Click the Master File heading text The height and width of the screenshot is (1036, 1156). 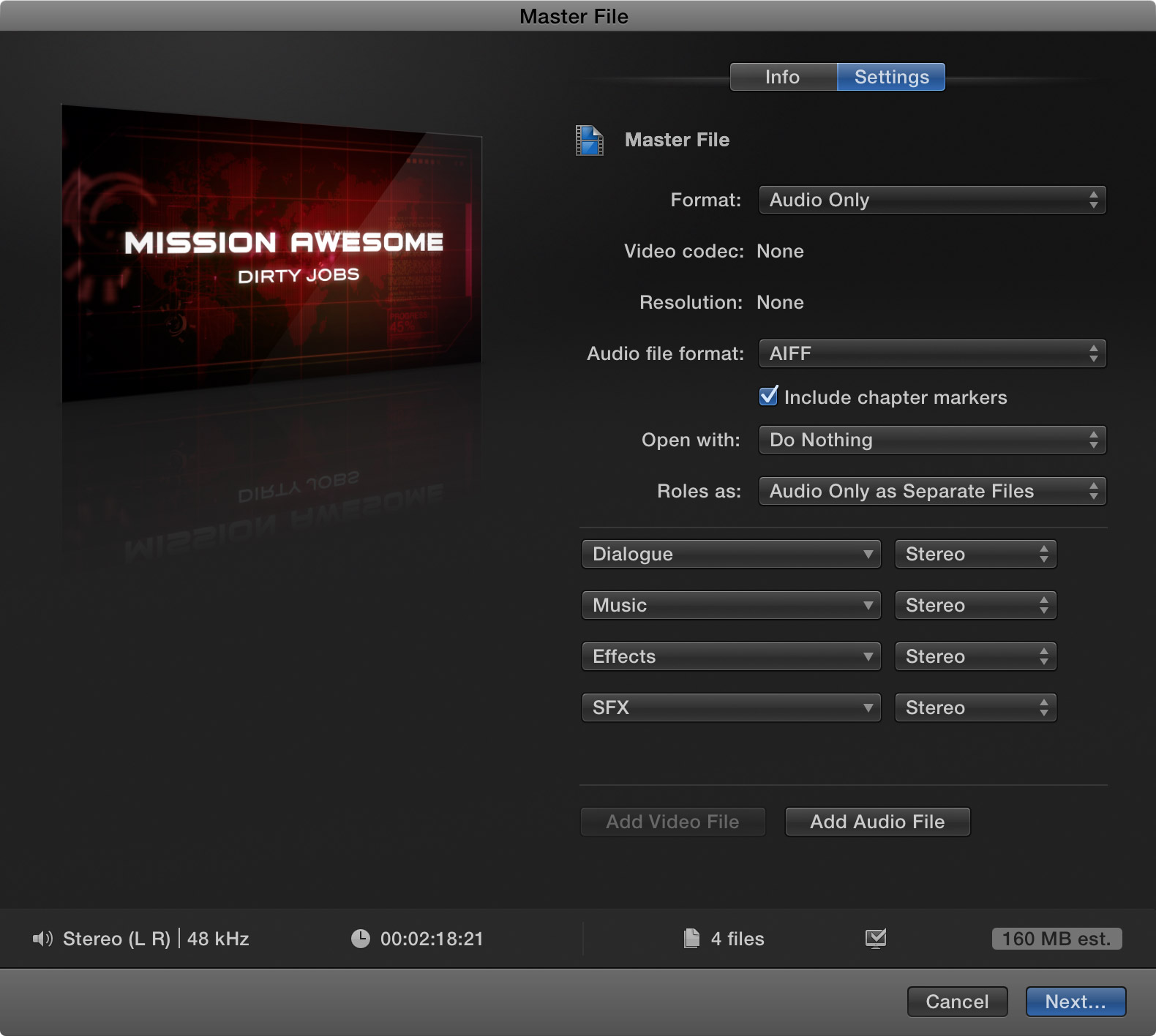coord(677,140)
